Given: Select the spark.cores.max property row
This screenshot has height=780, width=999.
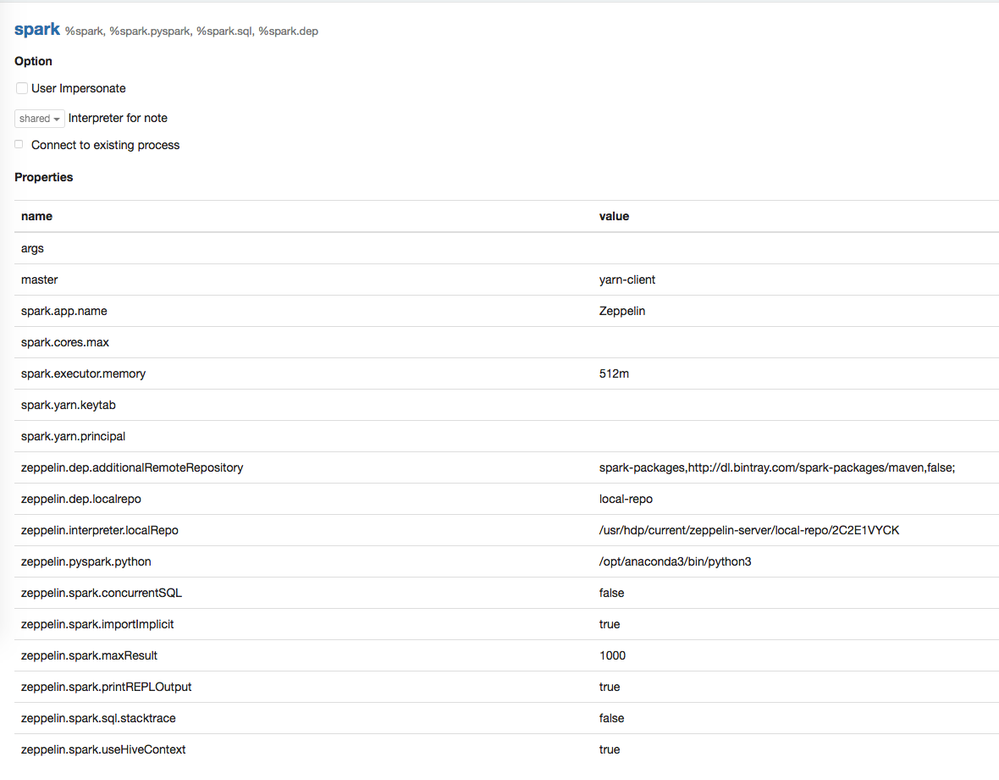Looking at the screenshot, I should (x=64, y=342).
